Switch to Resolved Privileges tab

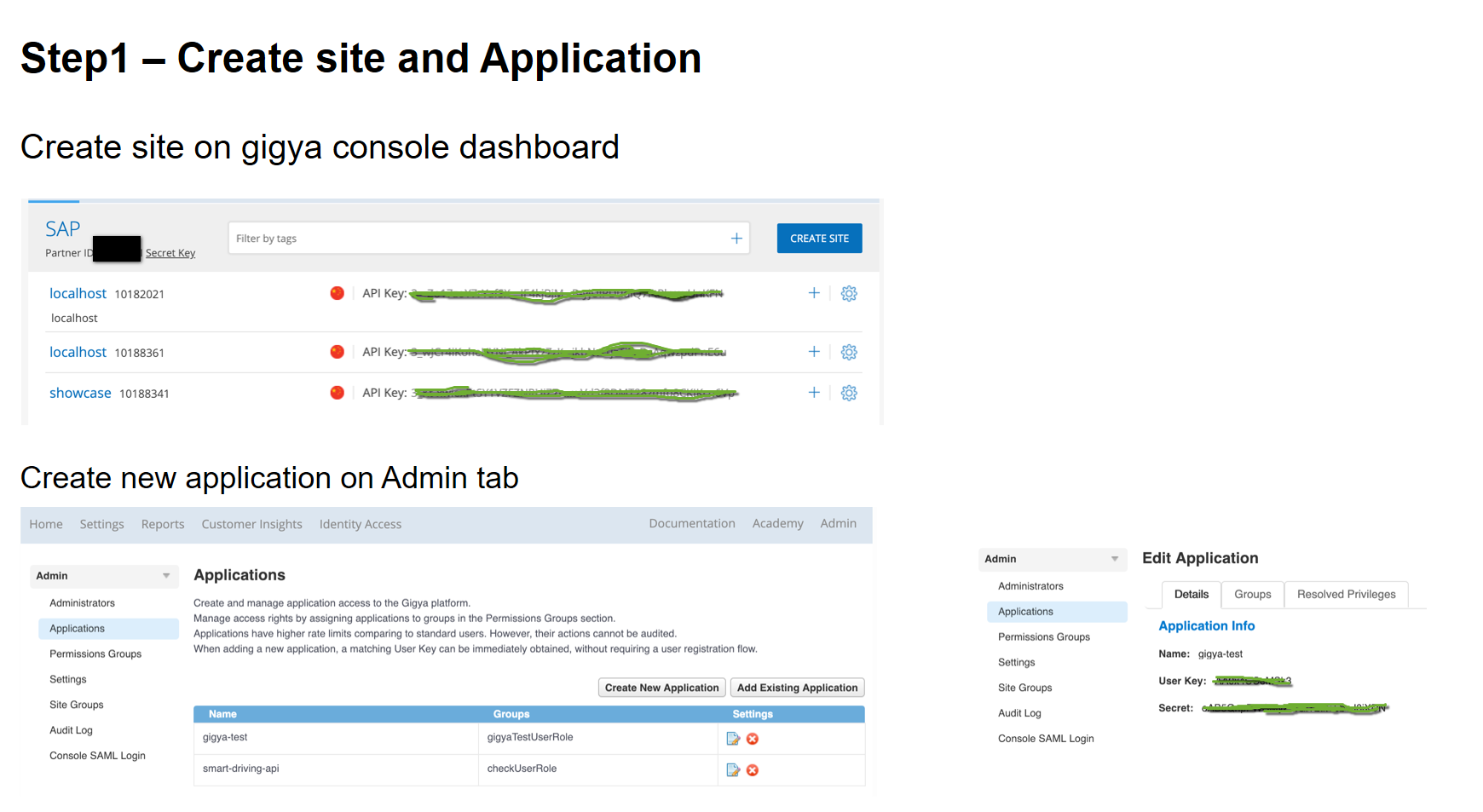[1347, 595]
